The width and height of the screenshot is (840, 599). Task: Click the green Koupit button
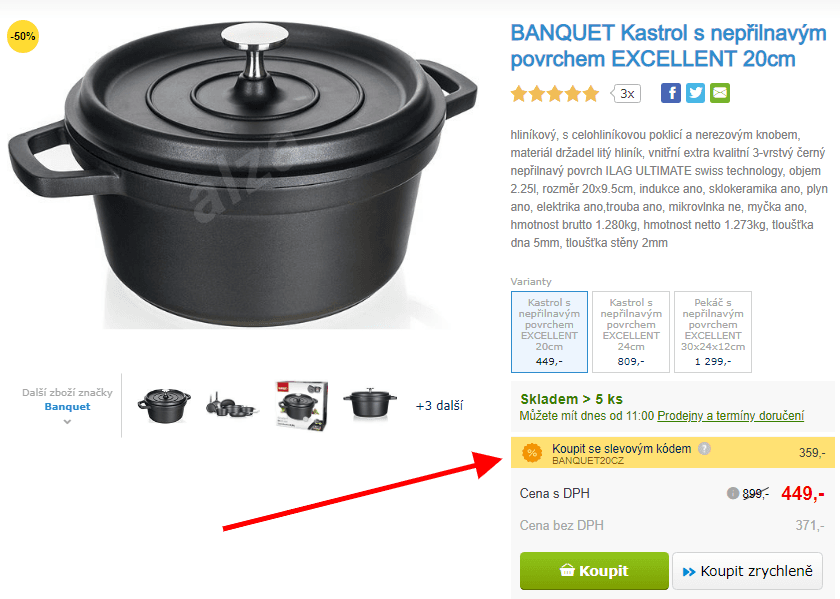coord(594,571)
